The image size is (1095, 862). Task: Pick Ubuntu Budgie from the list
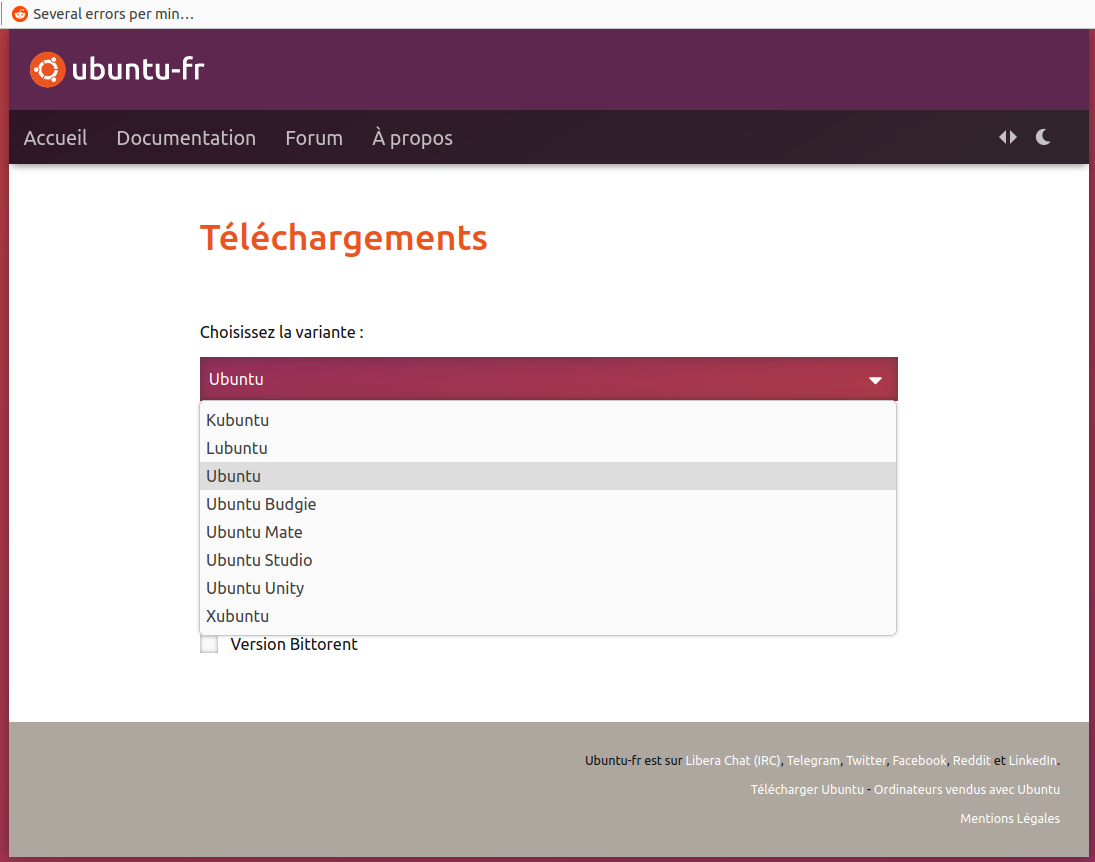tap(548, 504)
